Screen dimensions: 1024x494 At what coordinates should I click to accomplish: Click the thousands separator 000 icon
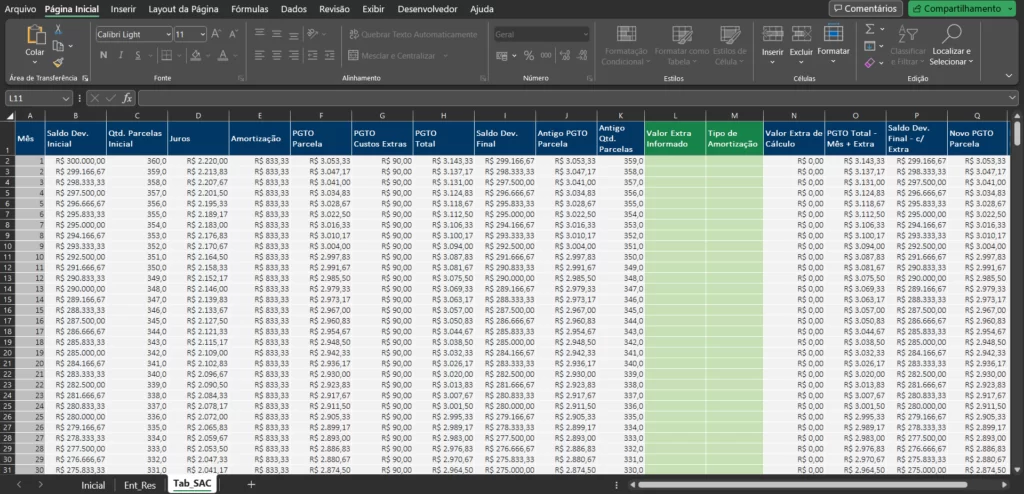coord(546,56)
